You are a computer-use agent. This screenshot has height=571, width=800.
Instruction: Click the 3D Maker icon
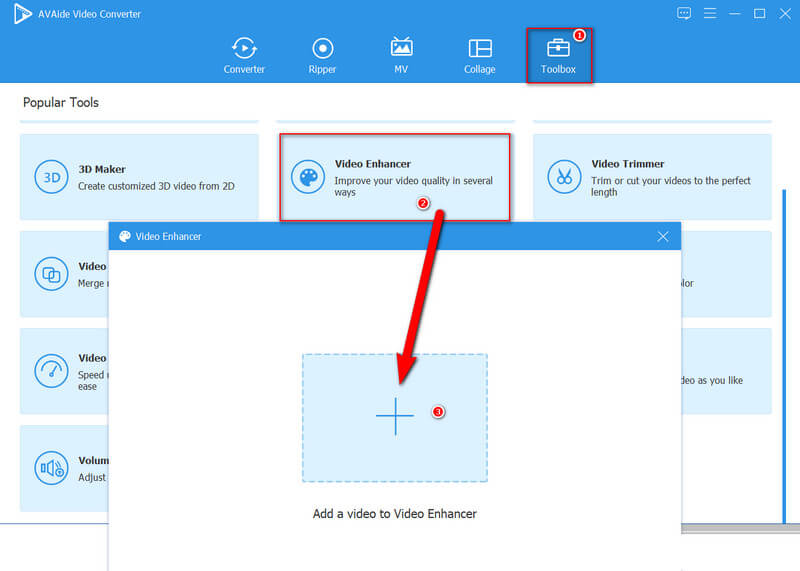(x=51, y=177)
